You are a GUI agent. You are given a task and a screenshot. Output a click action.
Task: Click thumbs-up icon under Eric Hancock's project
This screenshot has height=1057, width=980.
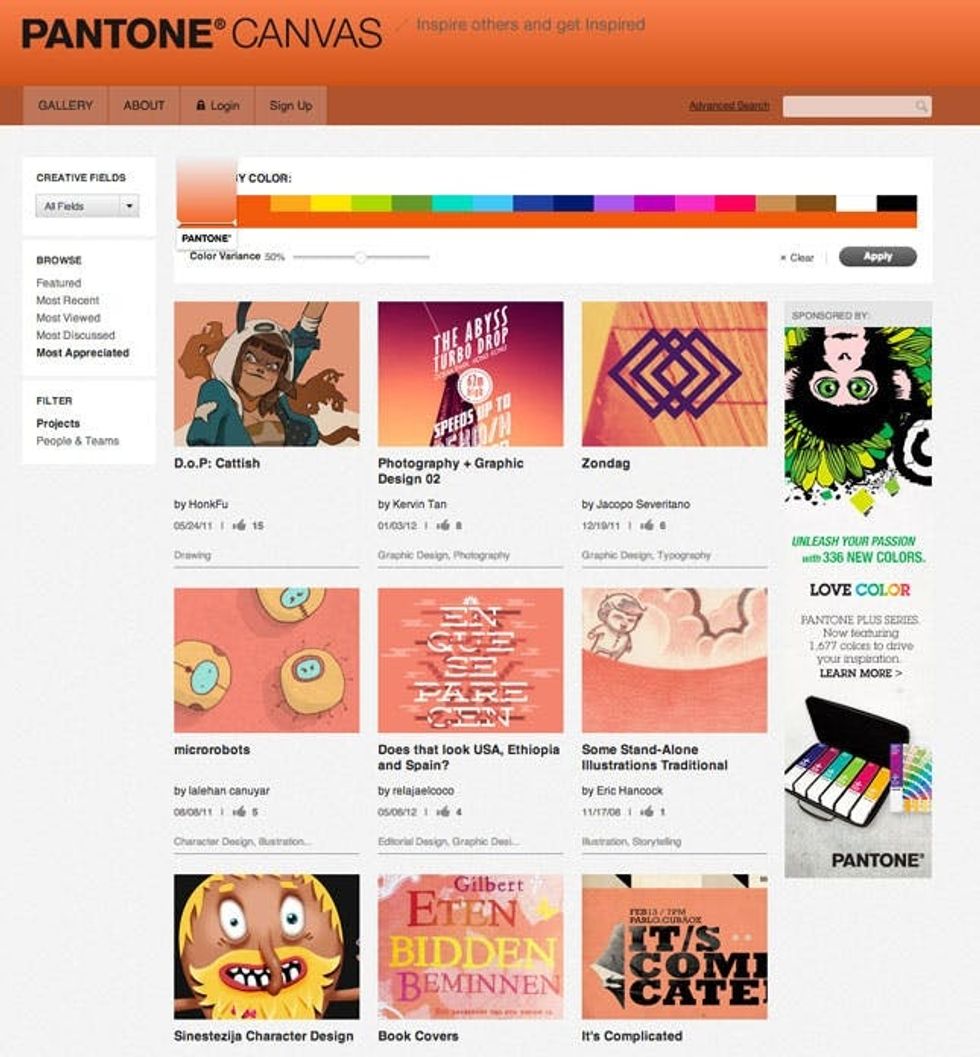pyautogui.click(x=646, y=812)
